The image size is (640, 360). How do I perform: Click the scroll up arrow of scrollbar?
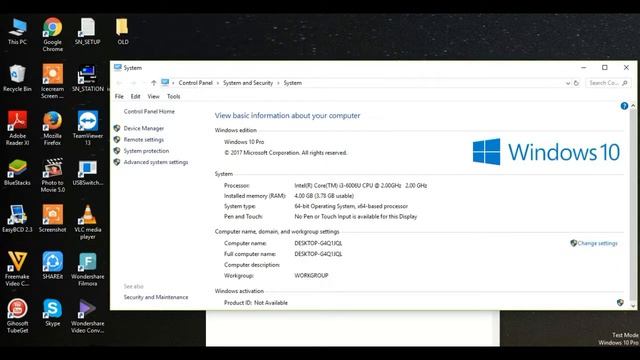pyautogui.click(x=633, y=106)
